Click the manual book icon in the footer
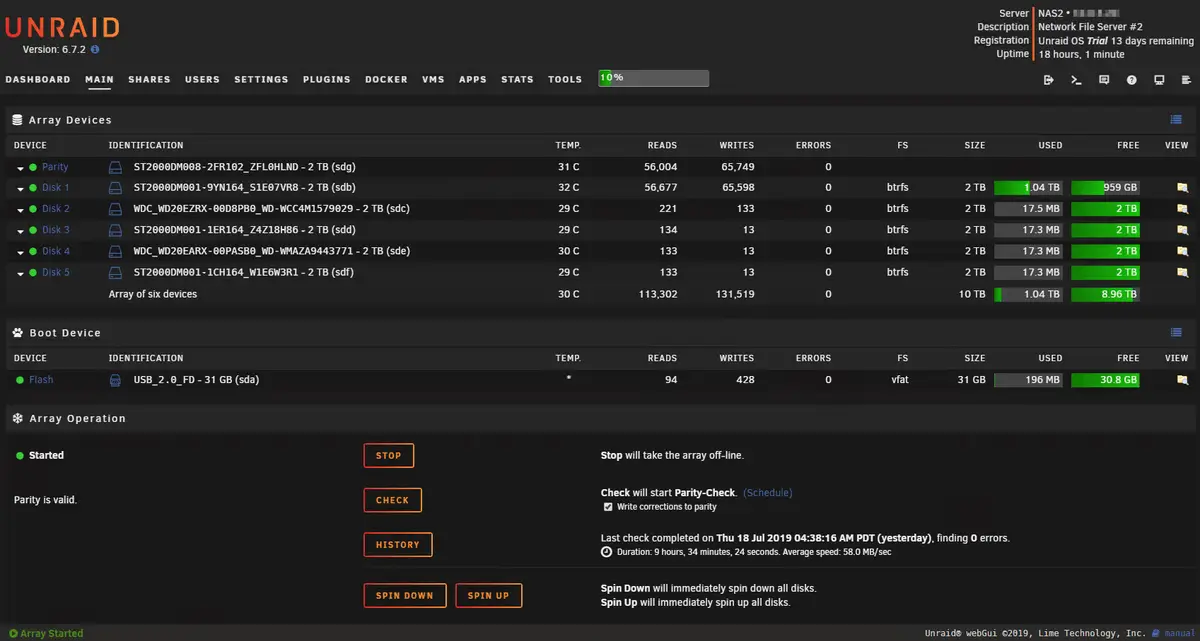 click(x=1156, y=633)
